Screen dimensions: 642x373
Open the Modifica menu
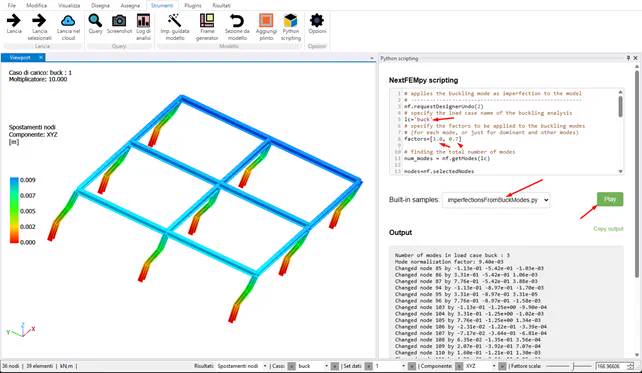pos(36,5)
